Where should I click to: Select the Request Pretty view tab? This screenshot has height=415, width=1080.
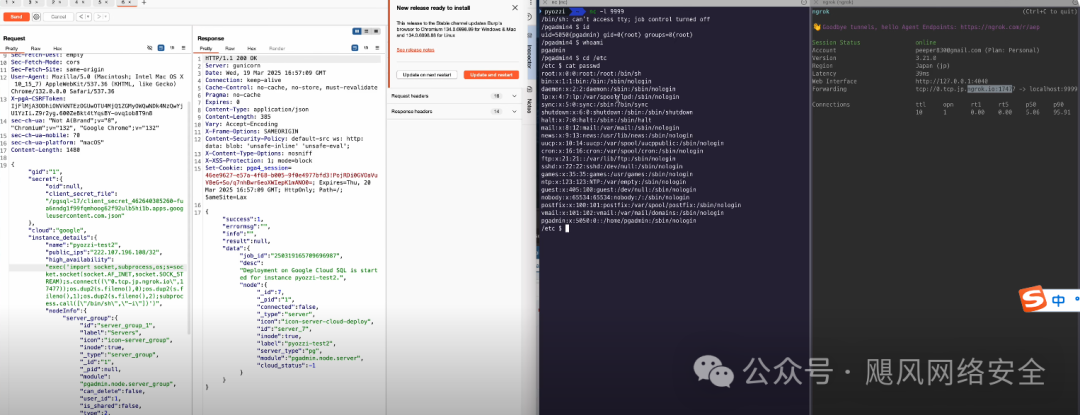pyautogui.click(x=12, y=49)
